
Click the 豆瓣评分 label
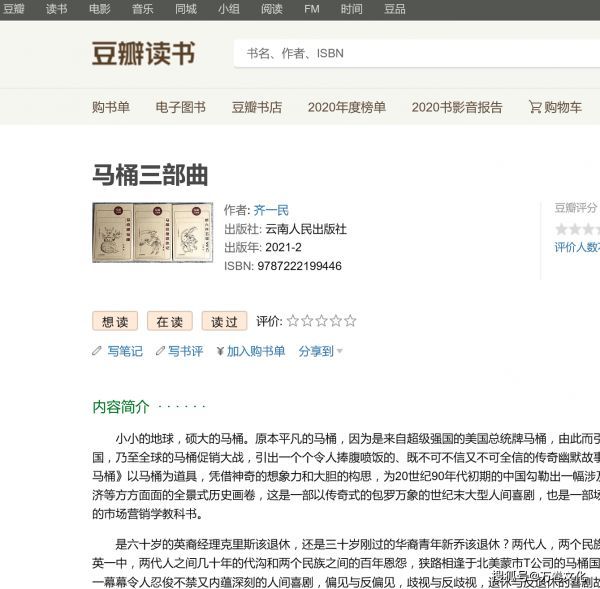coord(576,208)
